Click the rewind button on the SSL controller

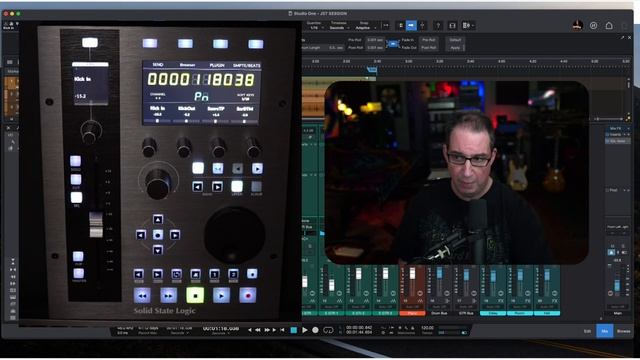tap(142, 295)
